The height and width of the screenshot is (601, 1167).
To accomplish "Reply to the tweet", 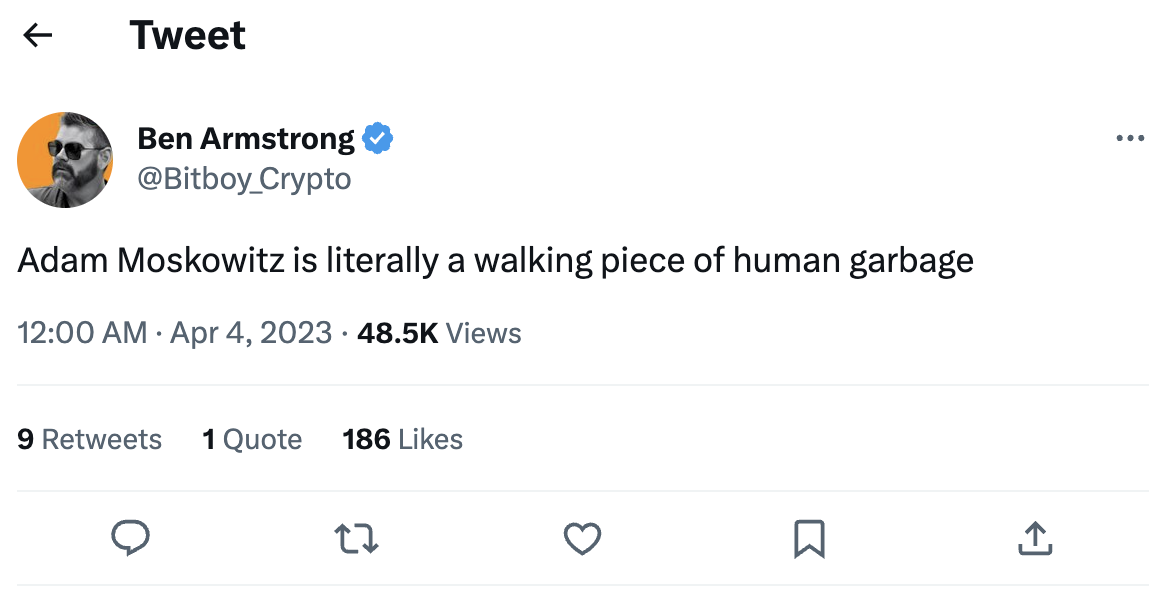I will (x=130, y=539).
